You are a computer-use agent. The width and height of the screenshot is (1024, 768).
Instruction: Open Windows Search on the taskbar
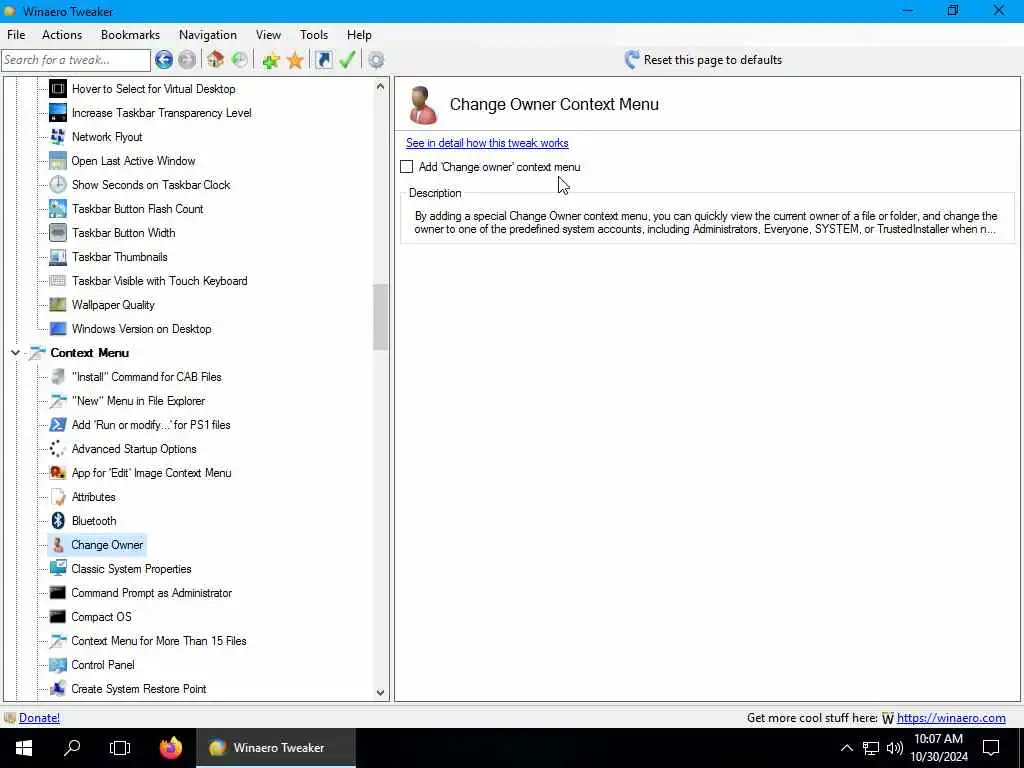72,748
